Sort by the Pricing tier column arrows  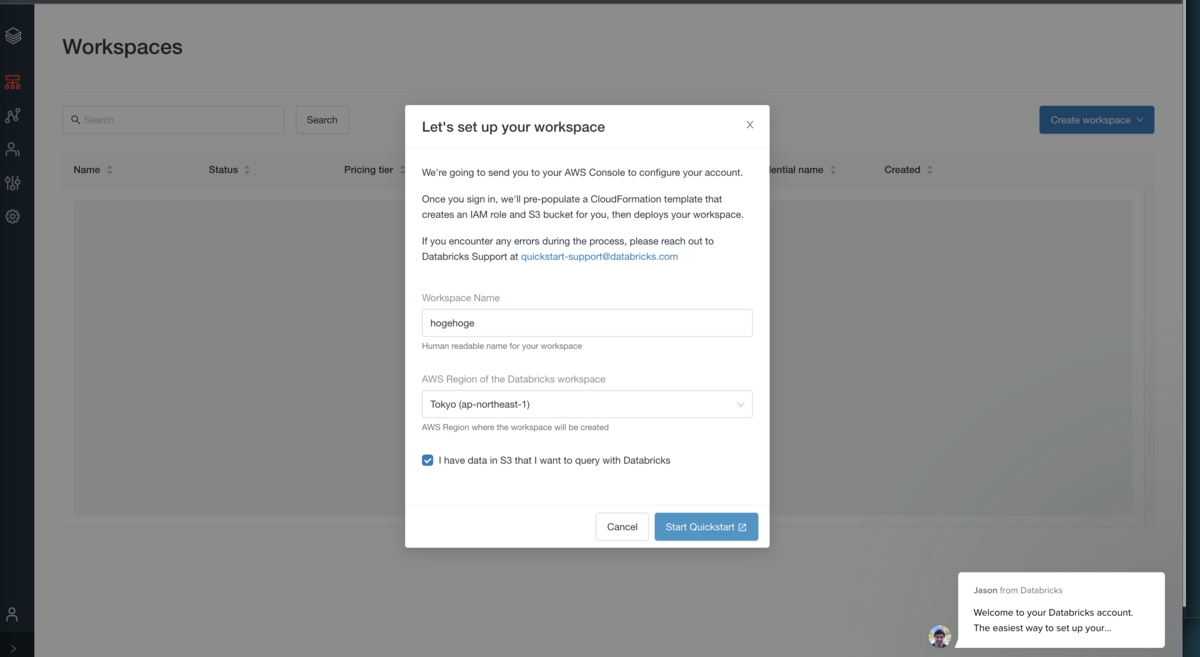click(401, 170)
